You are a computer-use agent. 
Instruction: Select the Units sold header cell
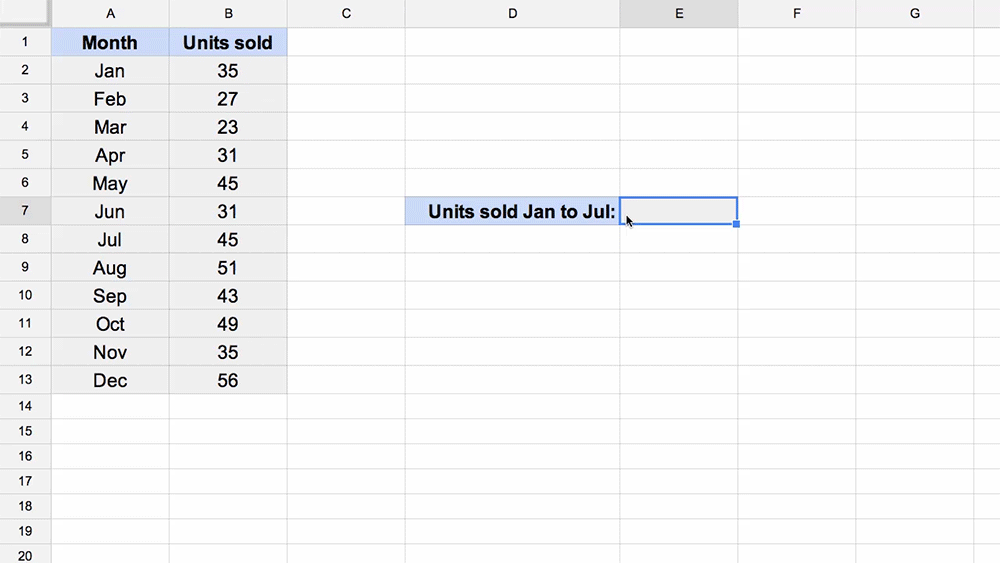click(228, 42)
